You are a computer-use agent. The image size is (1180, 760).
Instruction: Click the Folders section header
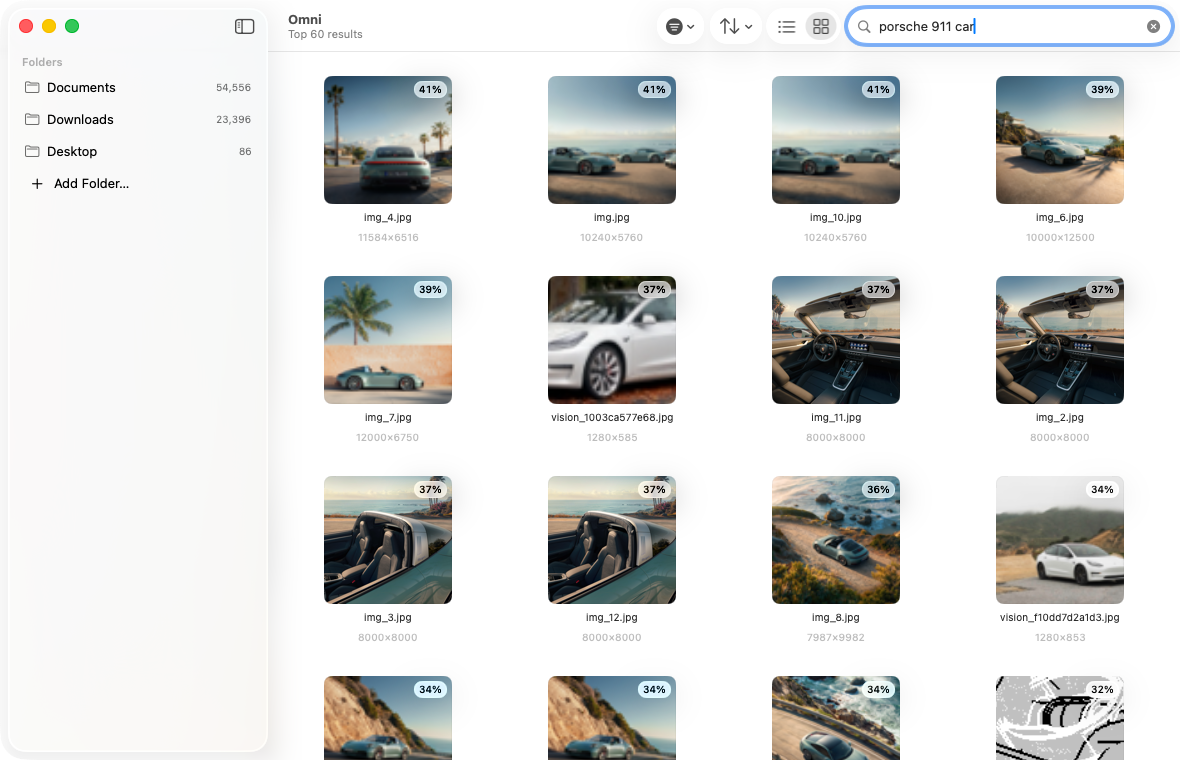42,62
